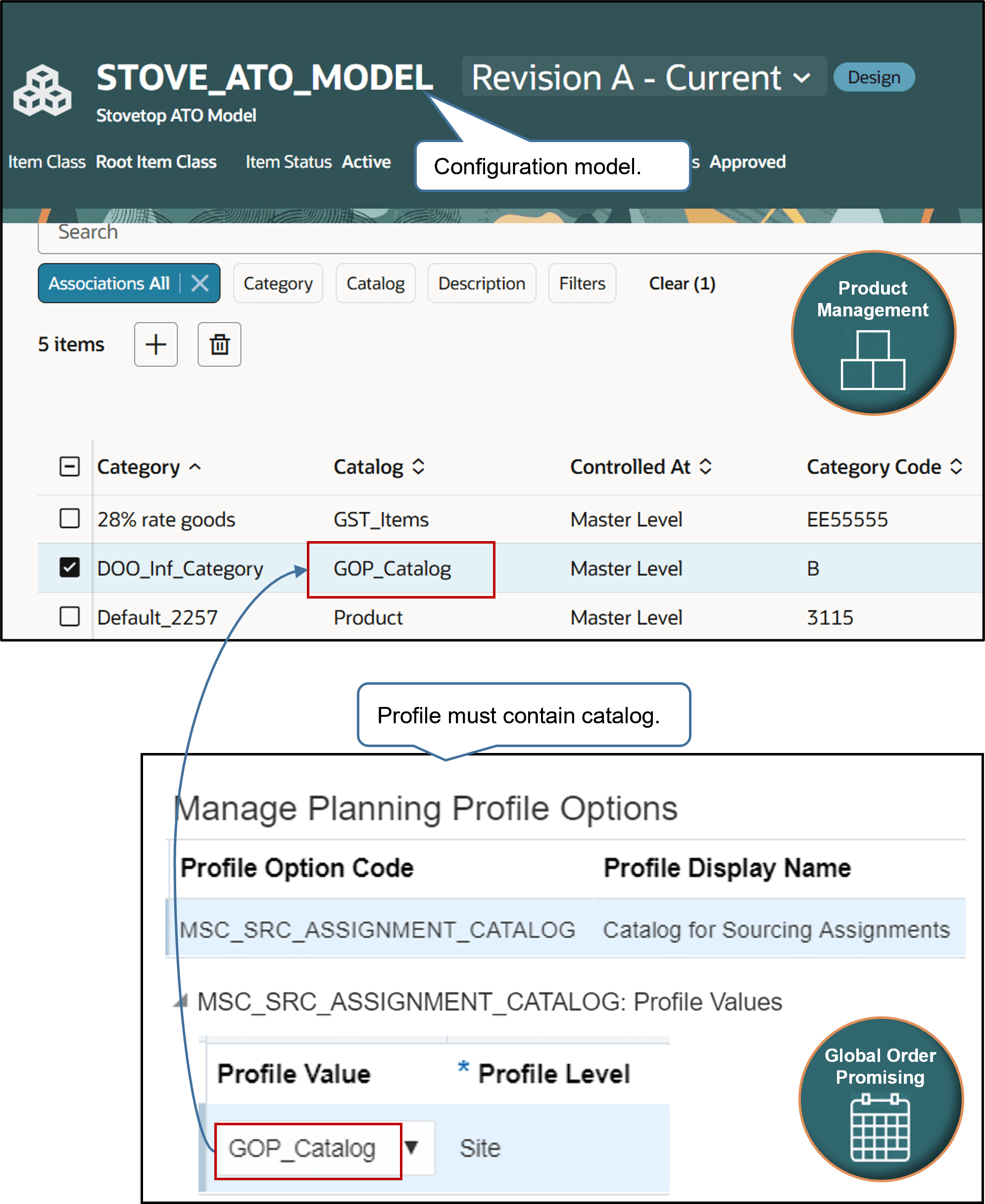This screenshot has height=1204, width=985.
Task: Check the 28% rate goods row checkbox
Action: click(69, 519)
